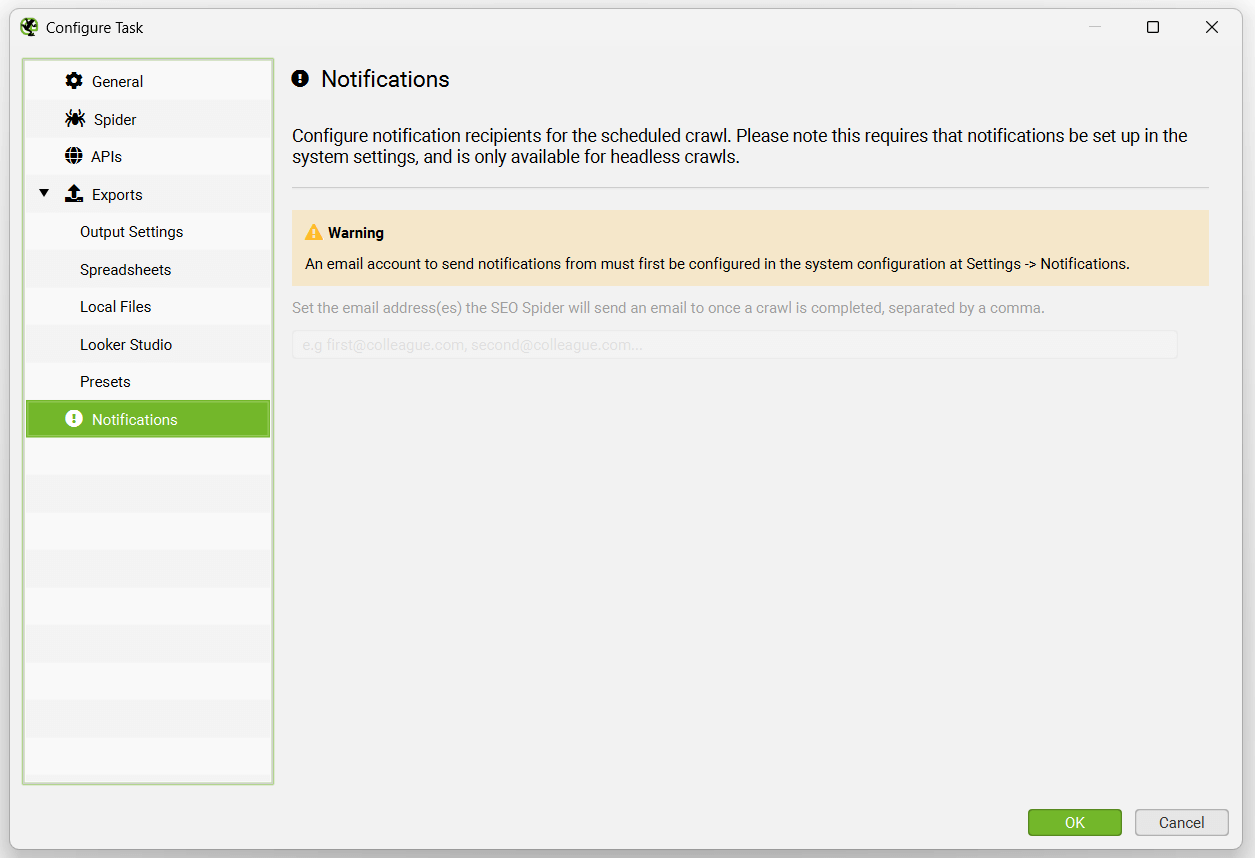Click the Notifications header info icon
Viewport: 1255px width, 858px height.
[x=300, y=78]
